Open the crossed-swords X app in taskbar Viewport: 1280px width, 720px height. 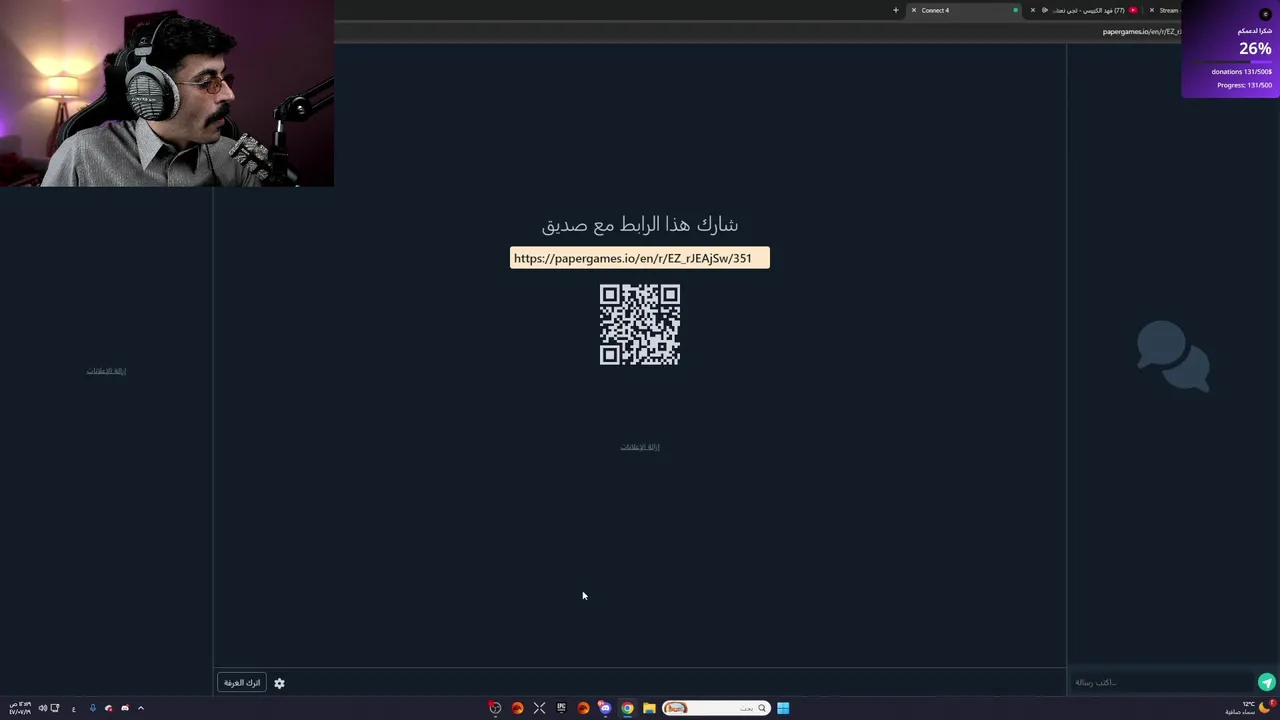tap(539, 708)
